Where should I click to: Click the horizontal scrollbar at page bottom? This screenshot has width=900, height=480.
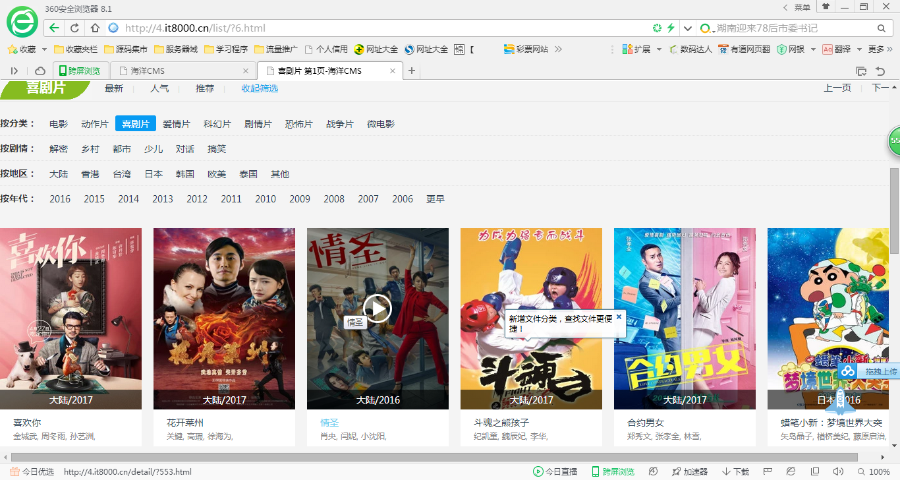coord(434,458)
